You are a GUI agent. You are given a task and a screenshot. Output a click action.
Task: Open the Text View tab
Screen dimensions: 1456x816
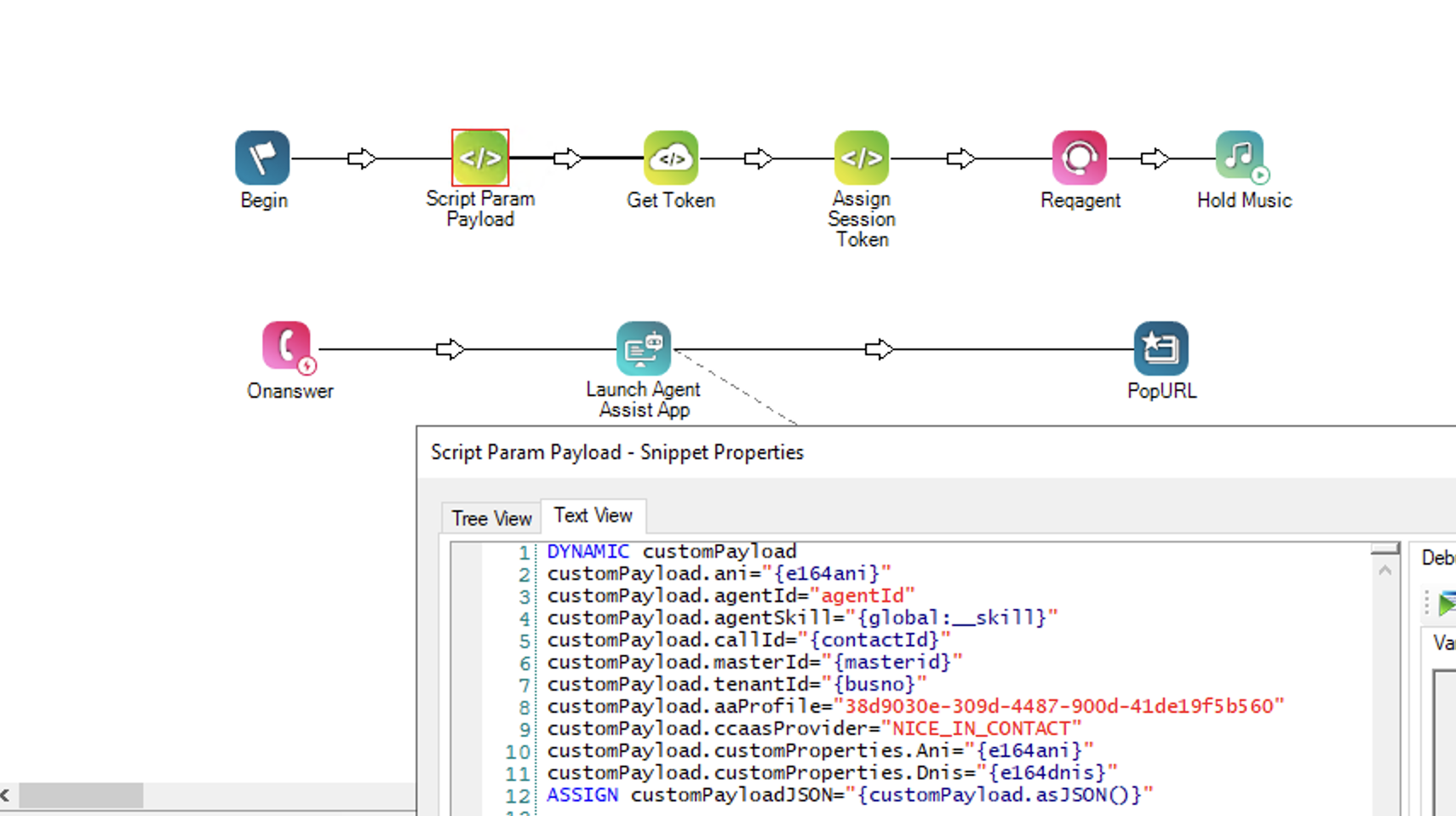tap(593, 515)
